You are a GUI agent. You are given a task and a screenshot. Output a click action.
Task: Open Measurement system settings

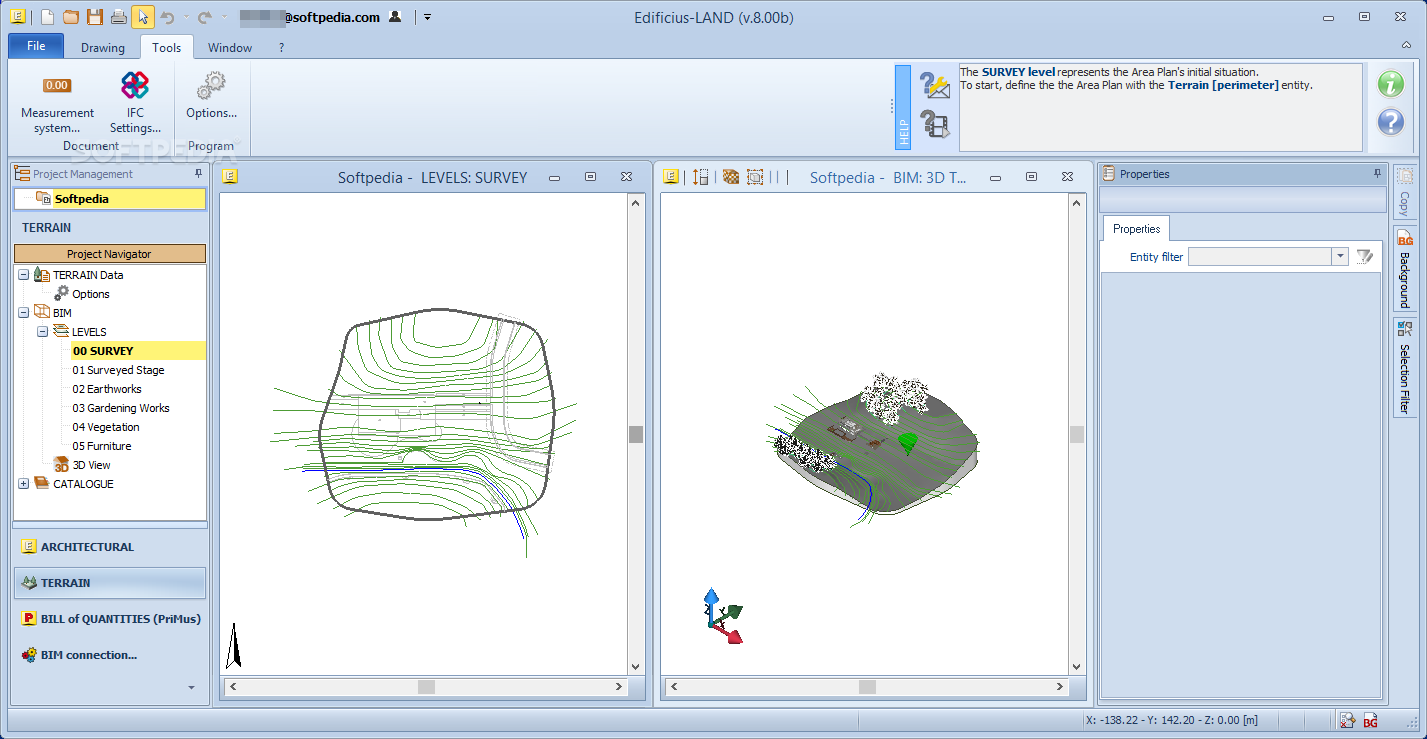57,103
